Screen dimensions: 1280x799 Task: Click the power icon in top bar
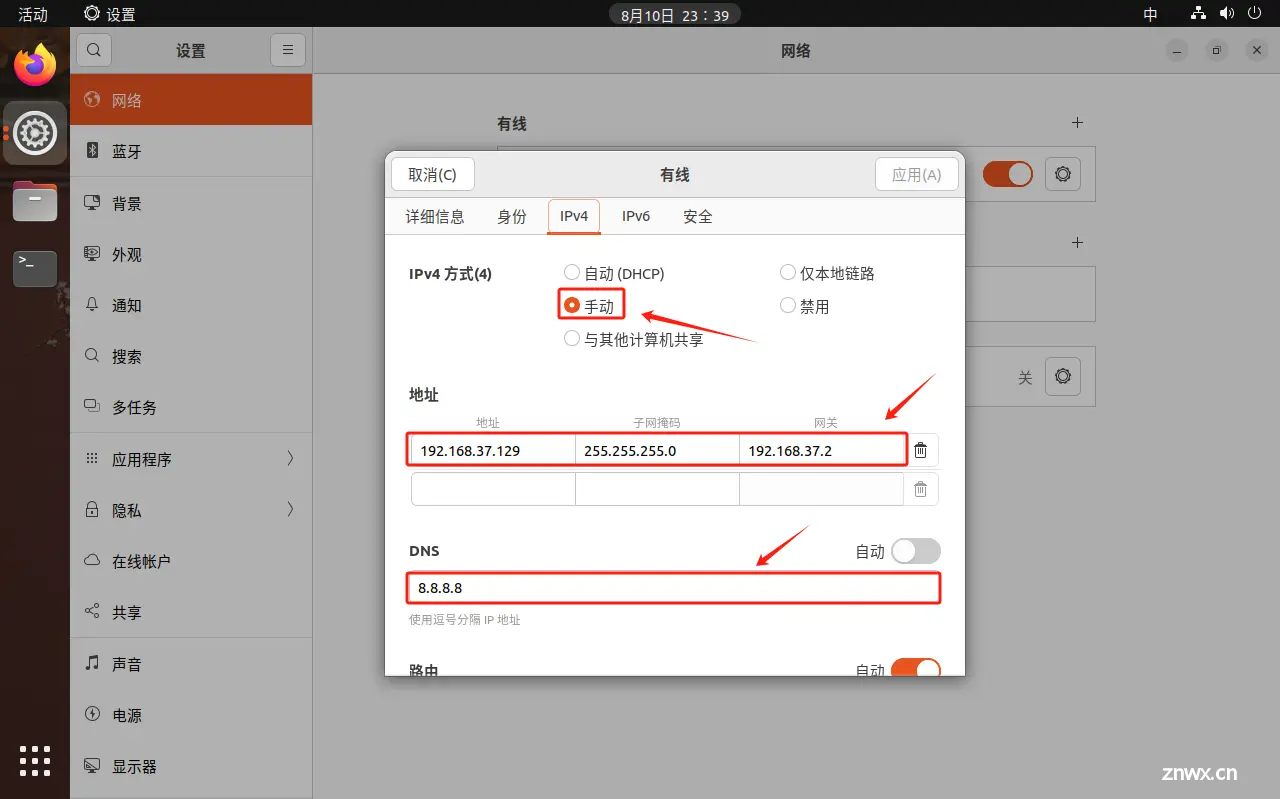(x=1254, y=14)
